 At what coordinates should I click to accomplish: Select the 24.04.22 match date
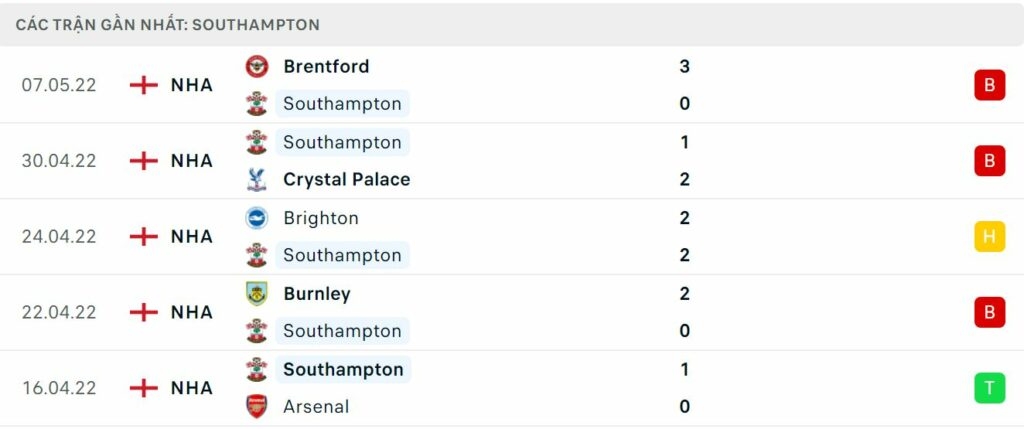59,236
